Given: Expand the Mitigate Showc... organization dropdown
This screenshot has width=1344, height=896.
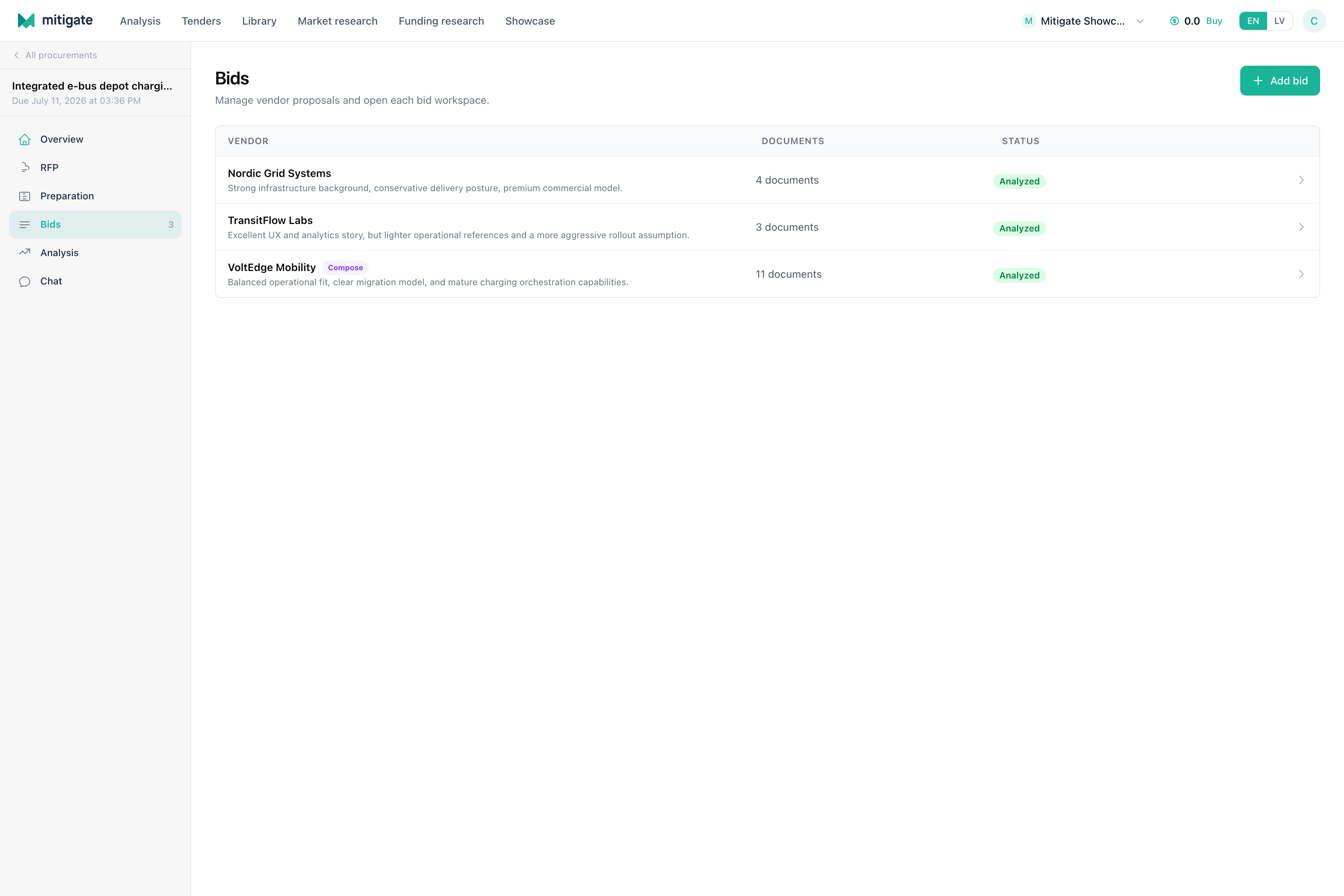Looking at the screenshot, I should (x=1140, y=21).
